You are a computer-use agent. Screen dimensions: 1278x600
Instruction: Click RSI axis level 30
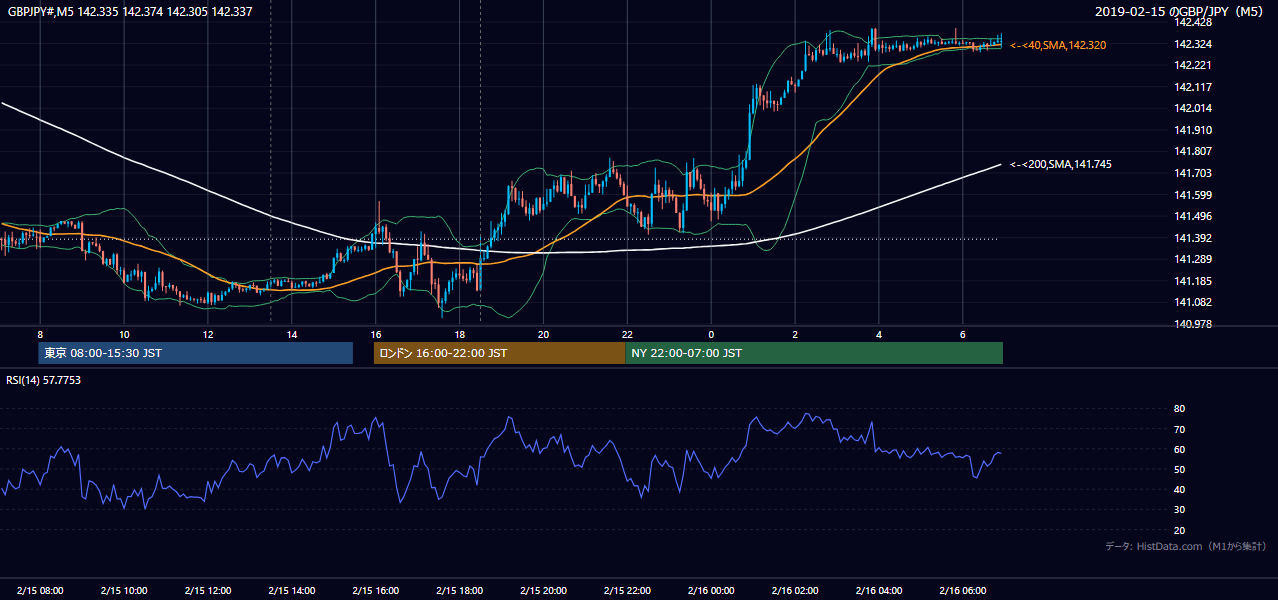point(1179,510)
